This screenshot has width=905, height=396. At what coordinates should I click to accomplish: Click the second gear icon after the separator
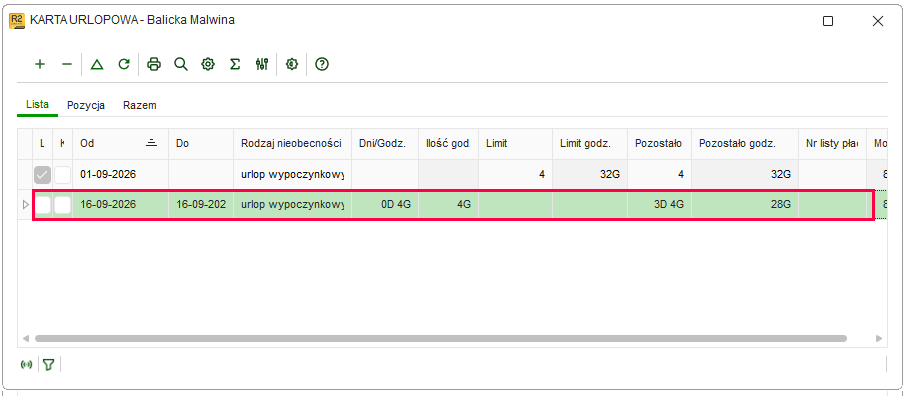pos(292,64)
